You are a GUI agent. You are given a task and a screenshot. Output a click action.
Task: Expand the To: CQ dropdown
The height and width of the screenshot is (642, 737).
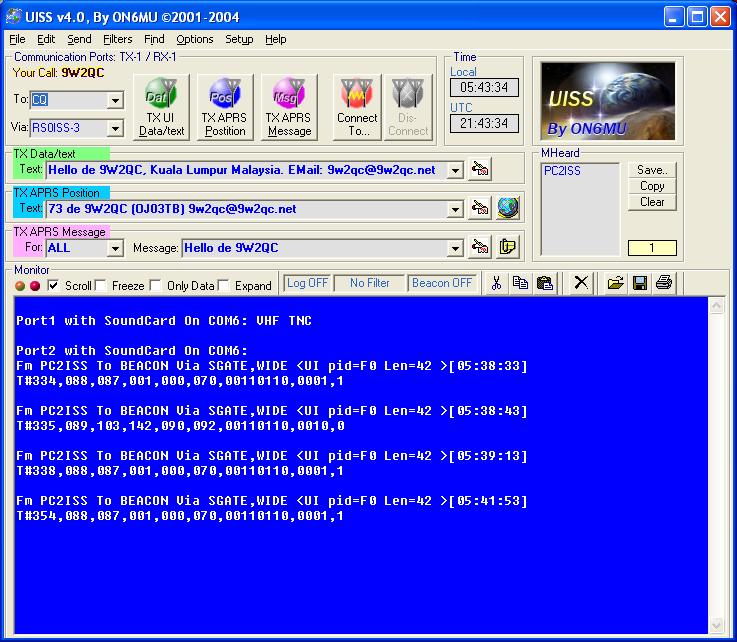click(x=115, y=100)
